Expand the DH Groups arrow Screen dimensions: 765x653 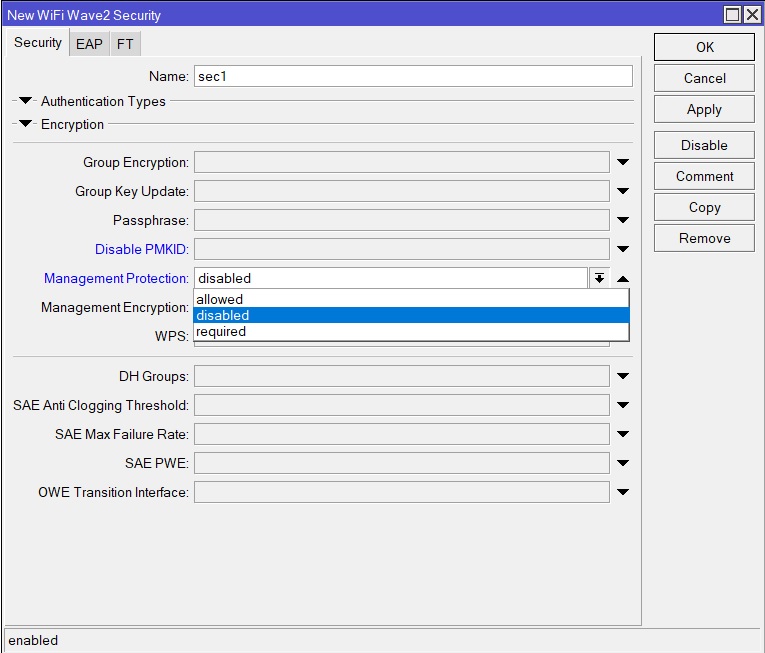[622, 377]
